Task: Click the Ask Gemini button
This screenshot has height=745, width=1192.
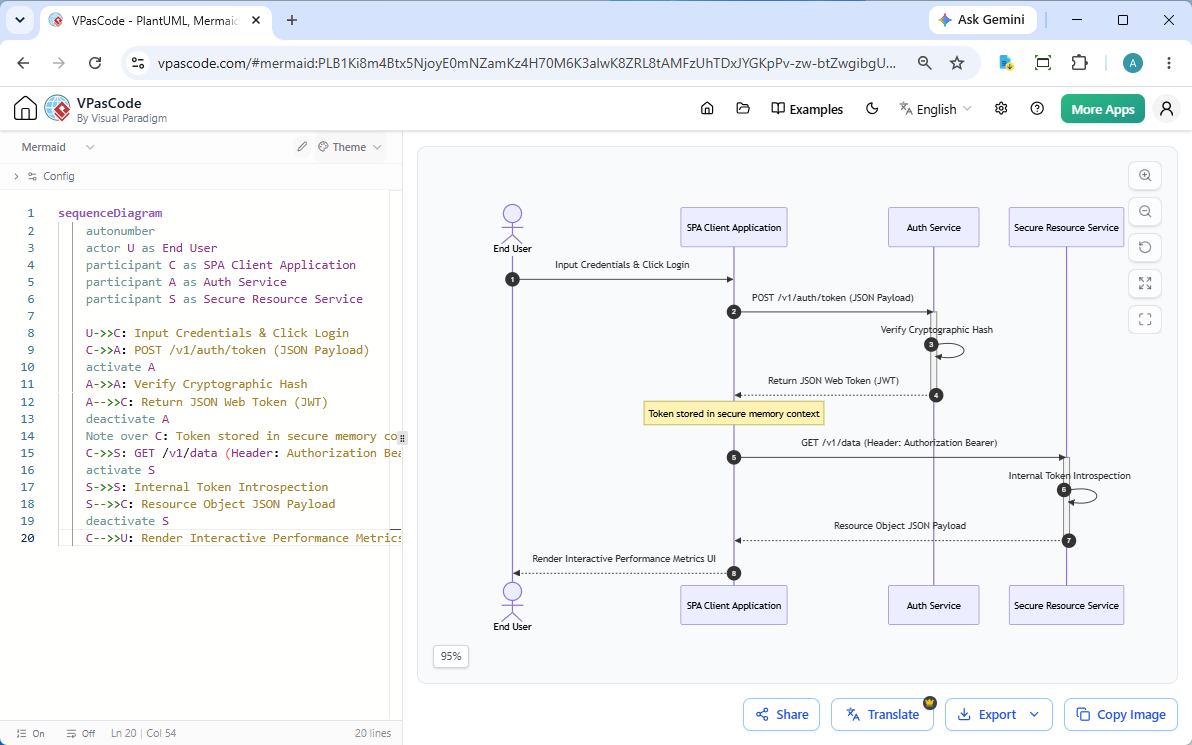Action: point(982,21)
